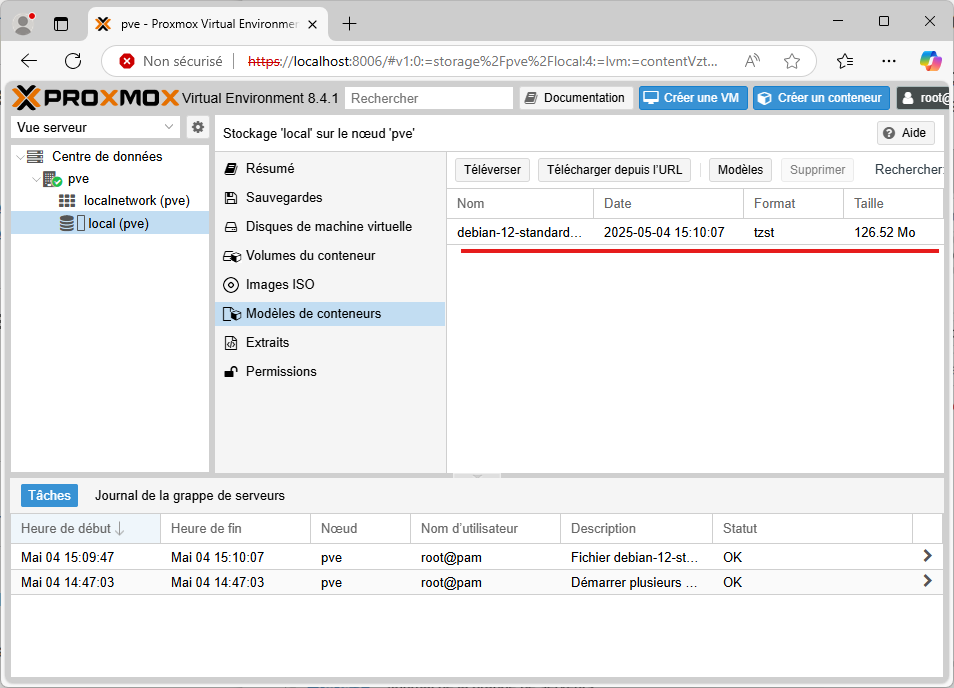Image resolution: width=954 pixels, height=688 pixels.
Task: Sort tasks by Heure de début column
Action: pyautogui.click(x=86, y=529)
